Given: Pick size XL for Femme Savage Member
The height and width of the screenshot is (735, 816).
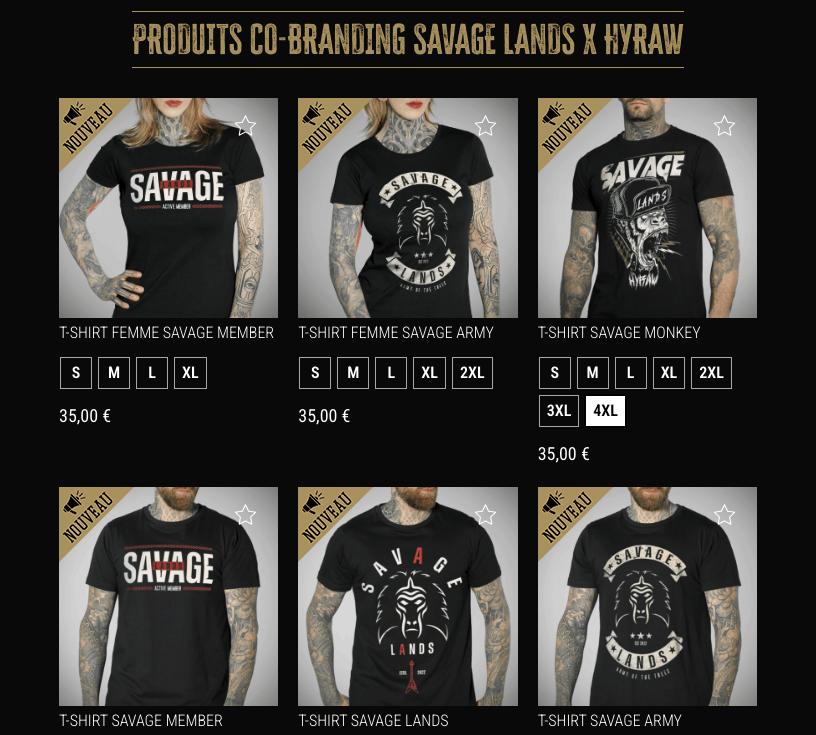Looking at the screenshot, I should [x=190, y=373].
